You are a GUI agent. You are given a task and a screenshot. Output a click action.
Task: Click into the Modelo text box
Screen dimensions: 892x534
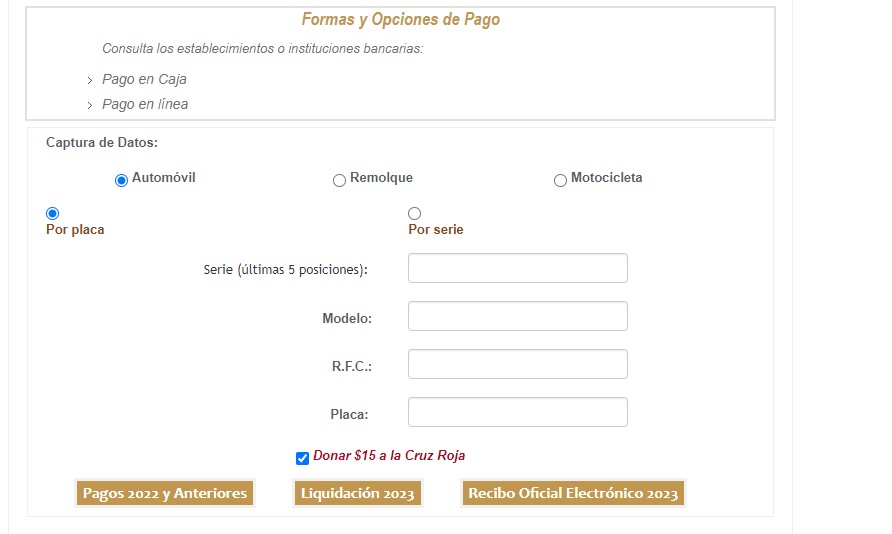pyautogui.click(x=517, y=316)
